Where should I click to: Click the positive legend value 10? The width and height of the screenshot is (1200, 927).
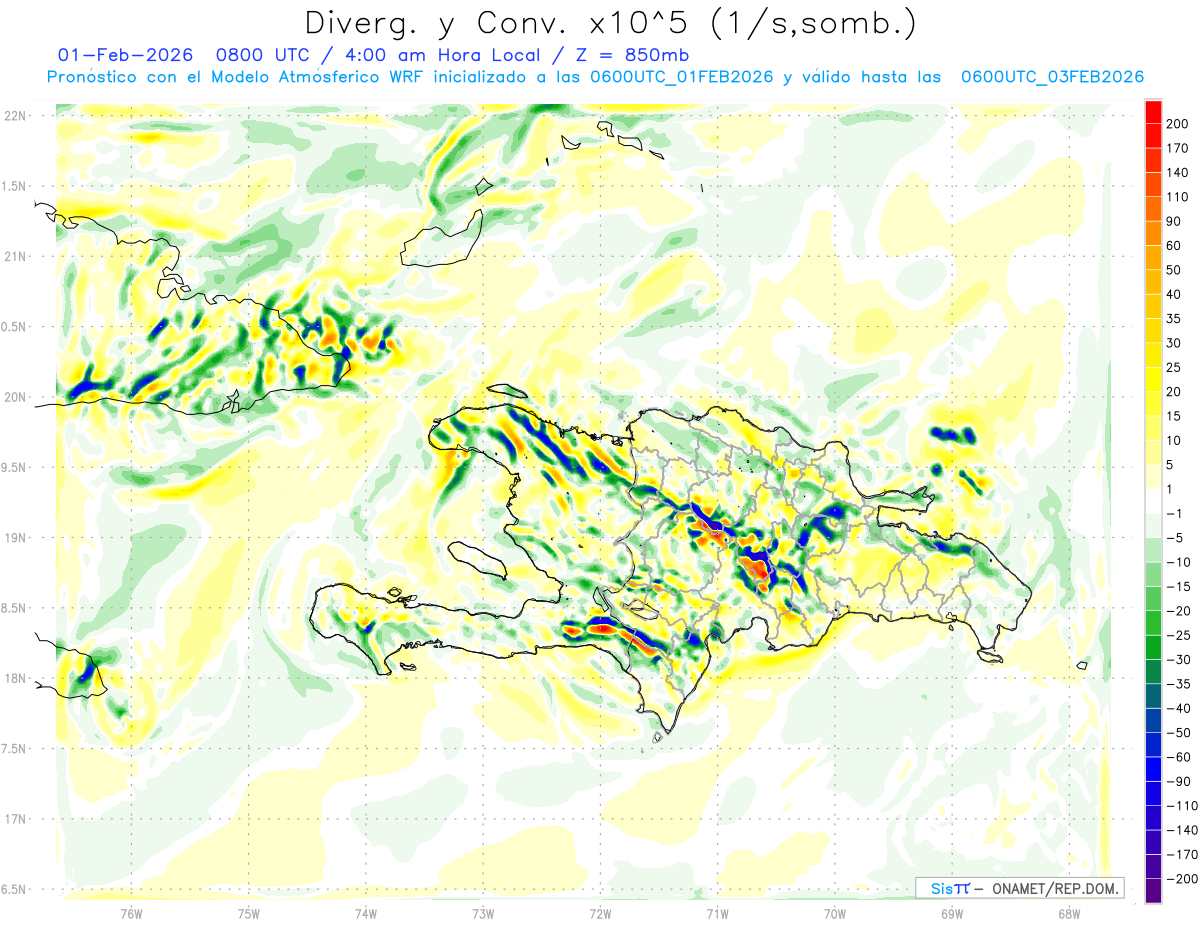pyautogui.click(x=1174, y=440)
